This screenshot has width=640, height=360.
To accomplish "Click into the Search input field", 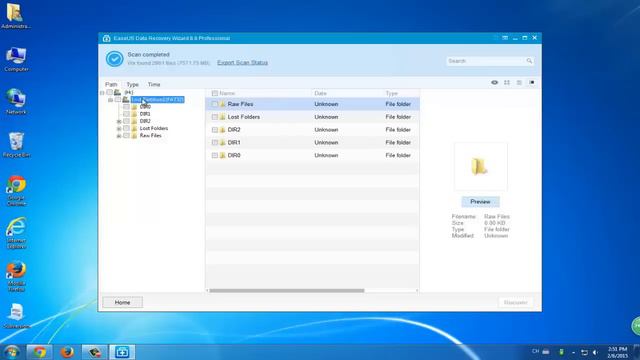I will pos(486,61).
